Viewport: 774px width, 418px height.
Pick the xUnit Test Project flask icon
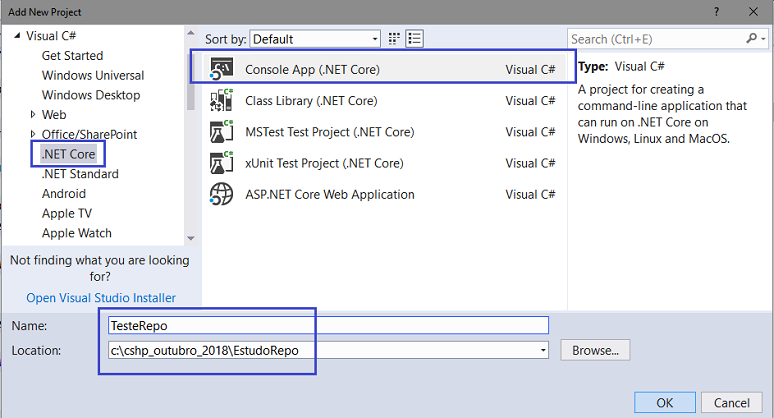point(222,163)
